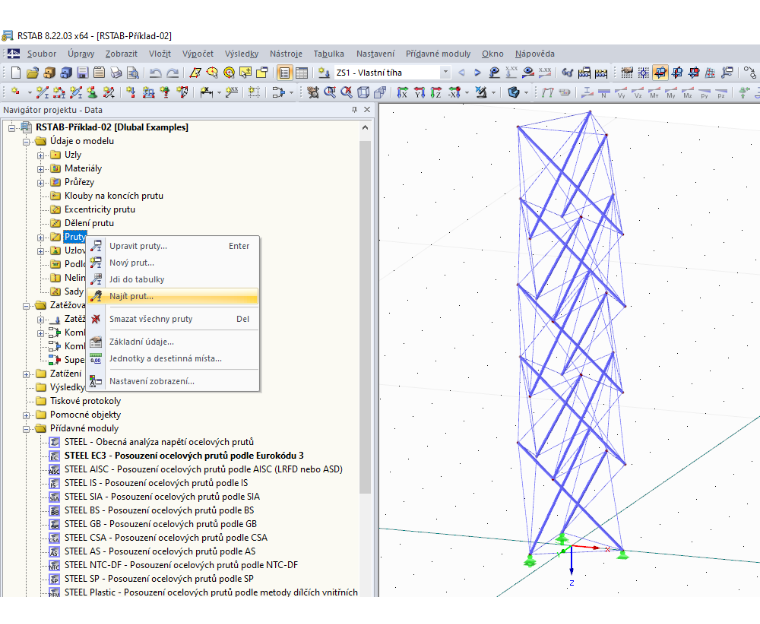Click the view in Z direction icon
The height and width of the screenshot is (624, 760).
click(436, 92)
